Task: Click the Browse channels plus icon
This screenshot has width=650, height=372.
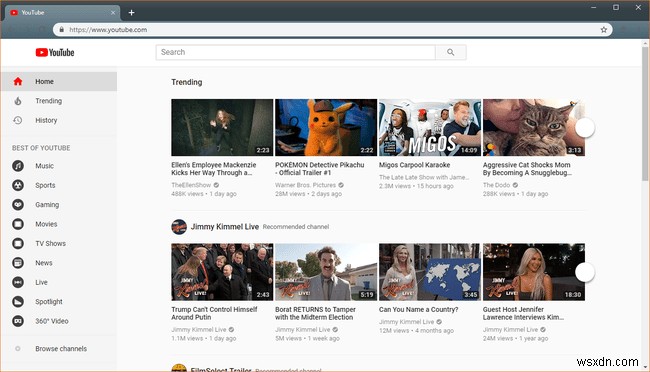Action: click(18, 349)
